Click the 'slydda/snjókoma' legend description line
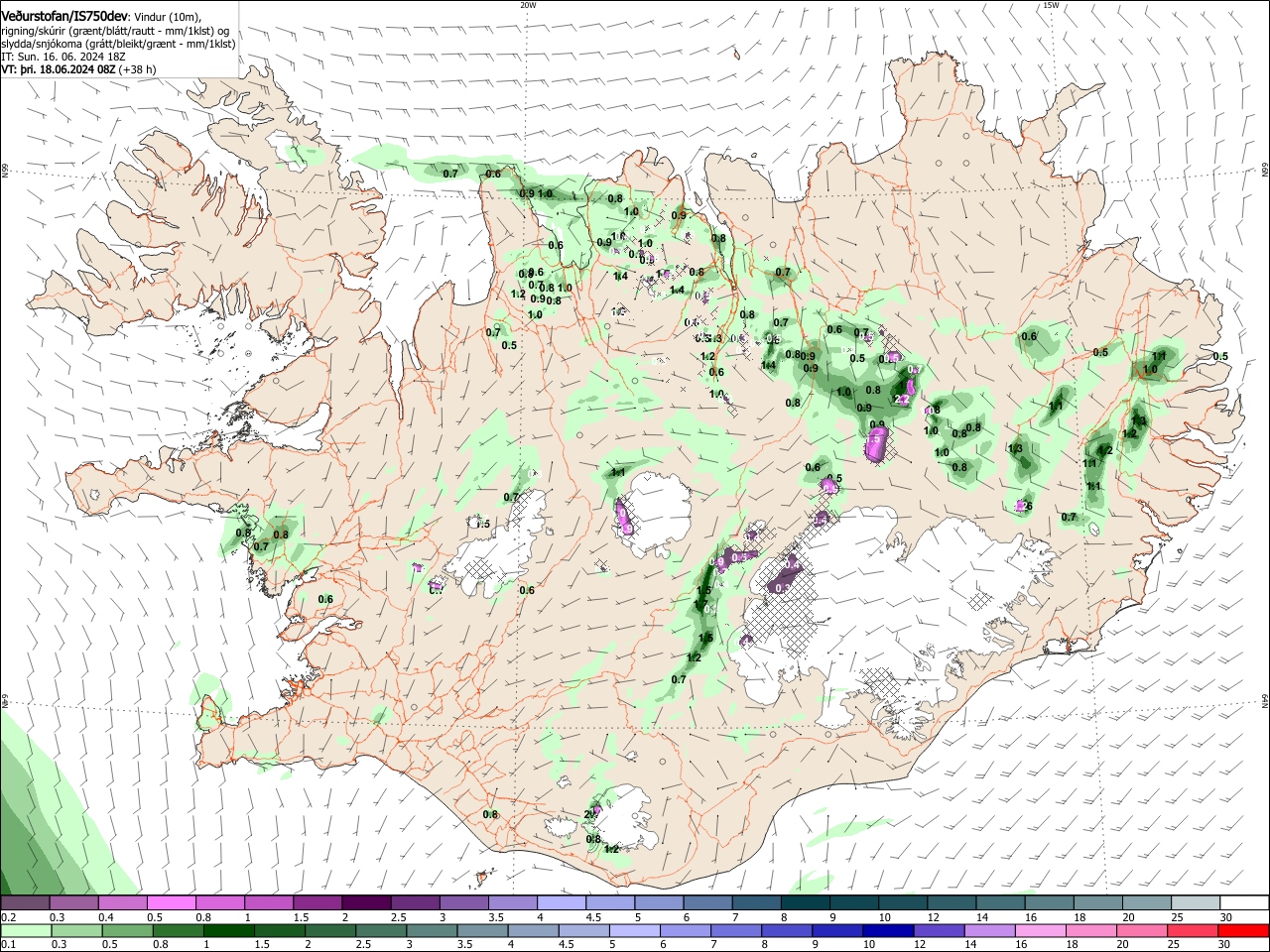Viewport: 1270px width, 952px height. [118, 44]
